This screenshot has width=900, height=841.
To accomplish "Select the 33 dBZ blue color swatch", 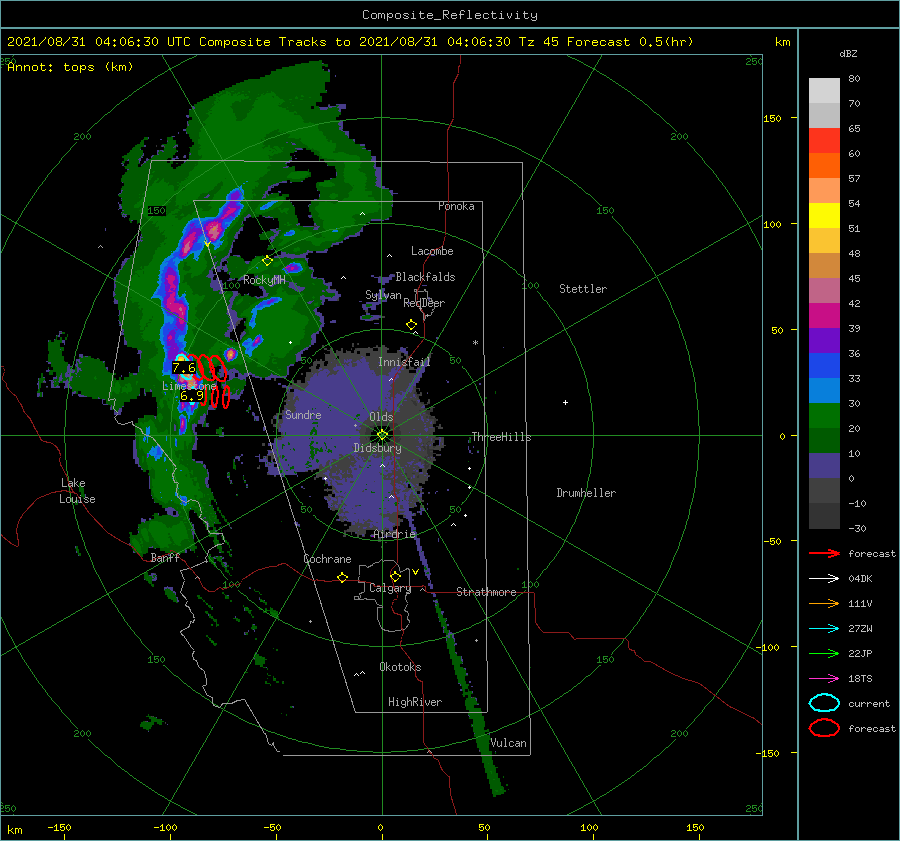I will (x=824, y=365).
